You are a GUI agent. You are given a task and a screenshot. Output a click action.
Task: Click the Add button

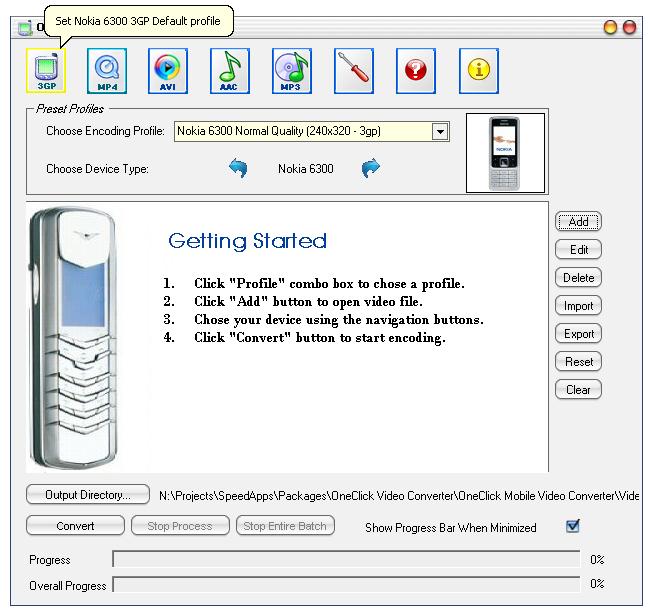click(579, 222)
